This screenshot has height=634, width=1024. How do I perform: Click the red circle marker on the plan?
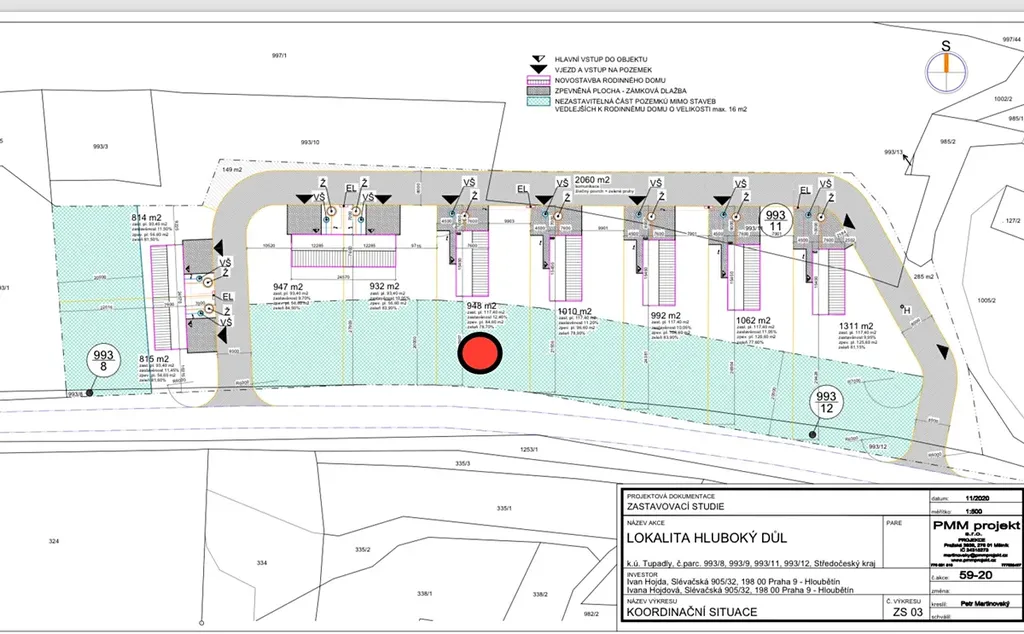[x=480, y=354]
